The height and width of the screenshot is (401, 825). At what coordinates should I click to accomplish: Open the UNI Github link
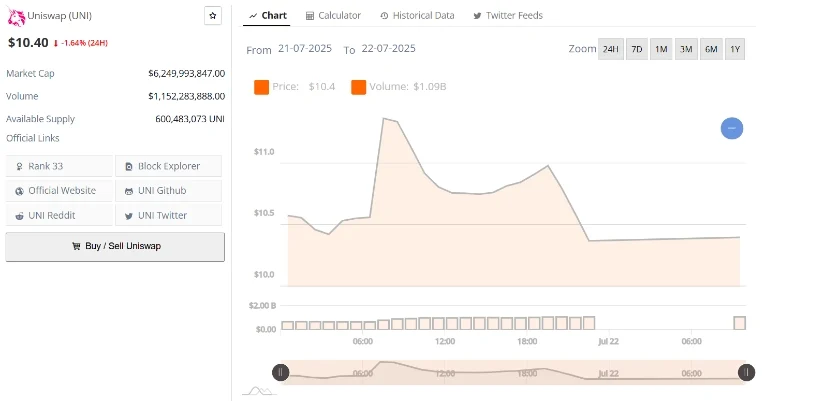pos(168,191)
